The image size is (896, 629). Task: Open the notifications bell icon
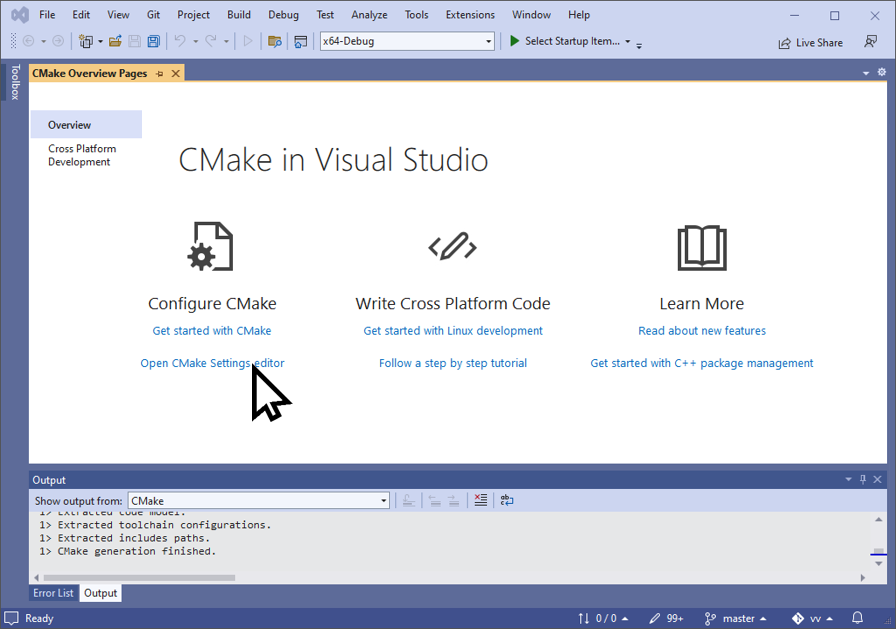tap(858, 618)
